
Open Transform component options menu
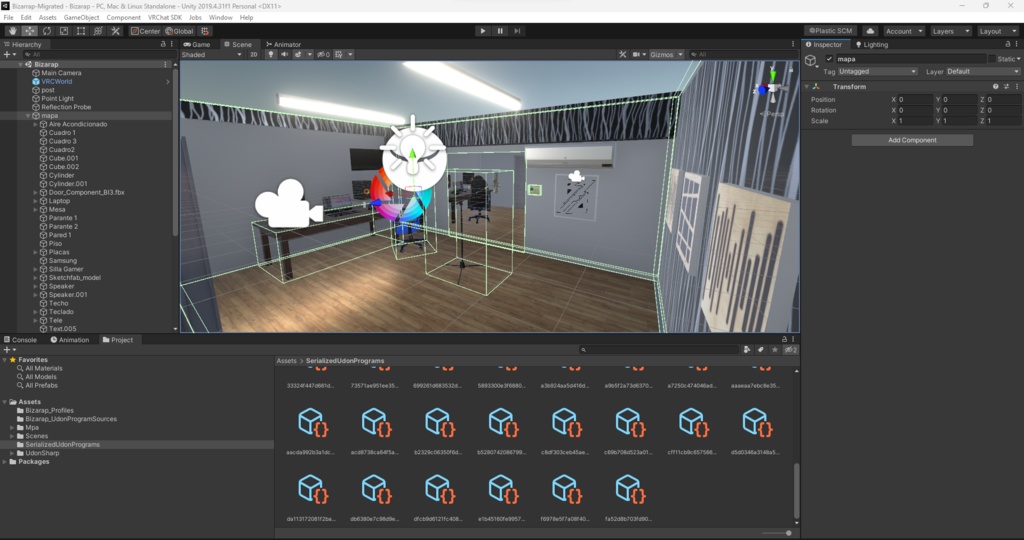[1017, 86]
